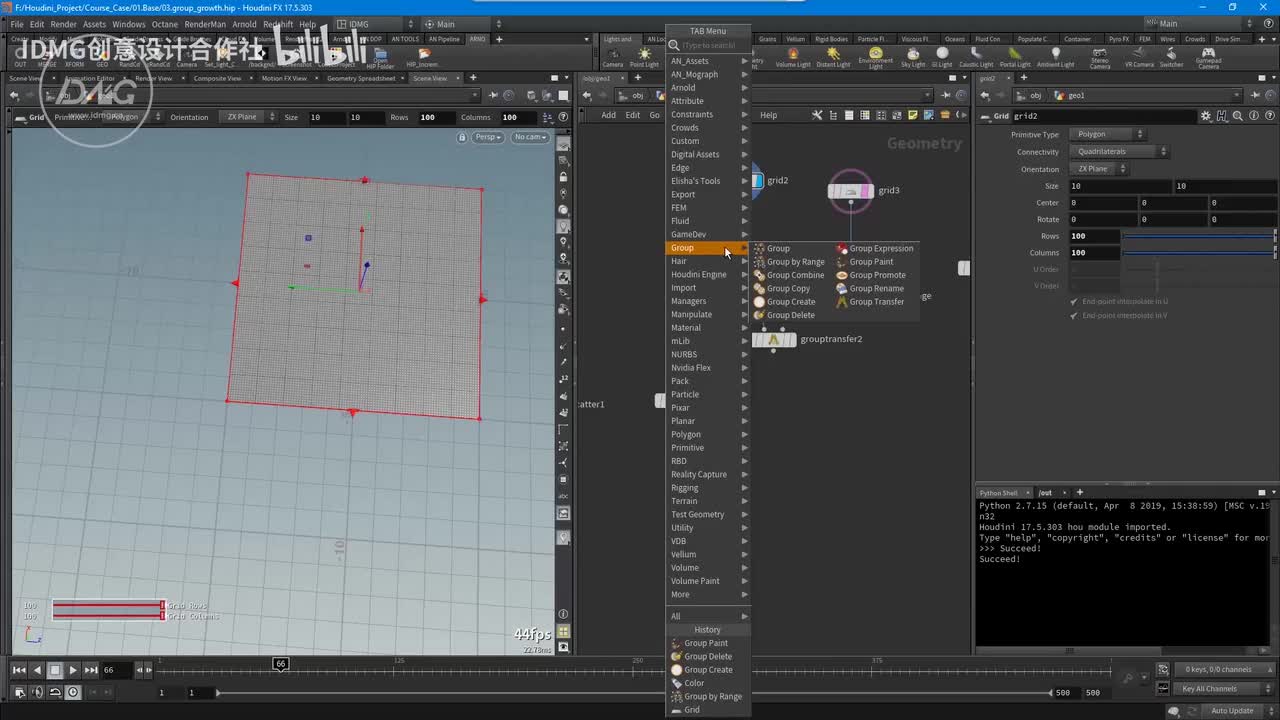This screenshot has height=720, width=1280.
Task: Open the parameter gear settings menu
Action: coord(1206,116)
